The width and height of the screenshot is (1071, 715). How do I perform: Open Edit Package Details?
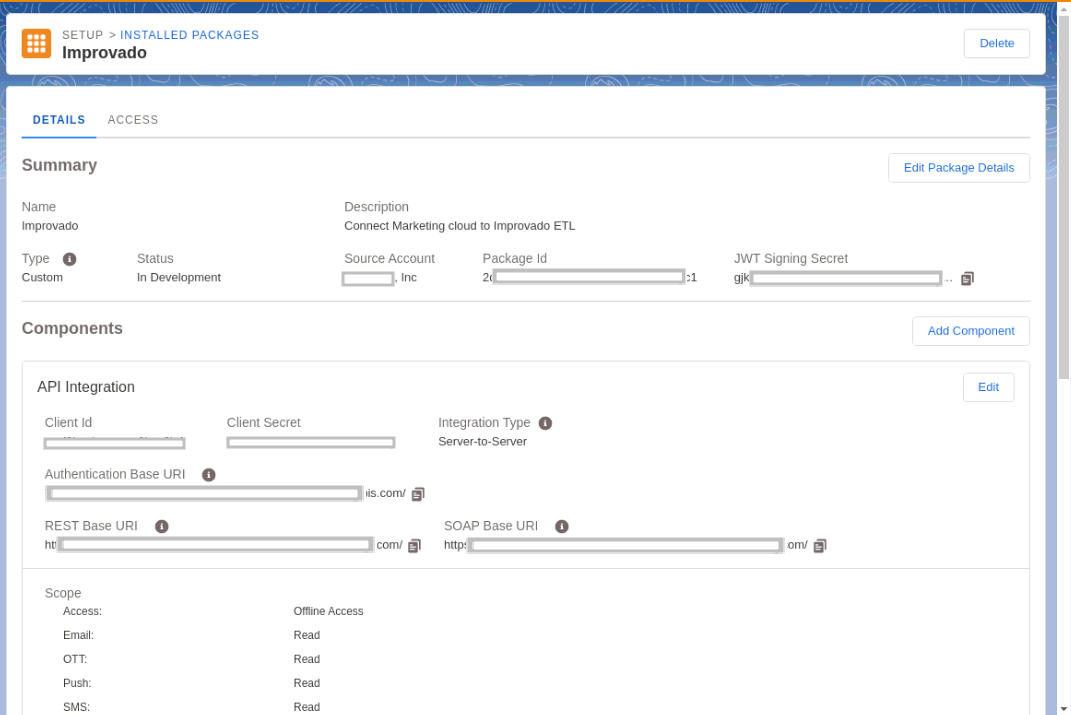958,167
